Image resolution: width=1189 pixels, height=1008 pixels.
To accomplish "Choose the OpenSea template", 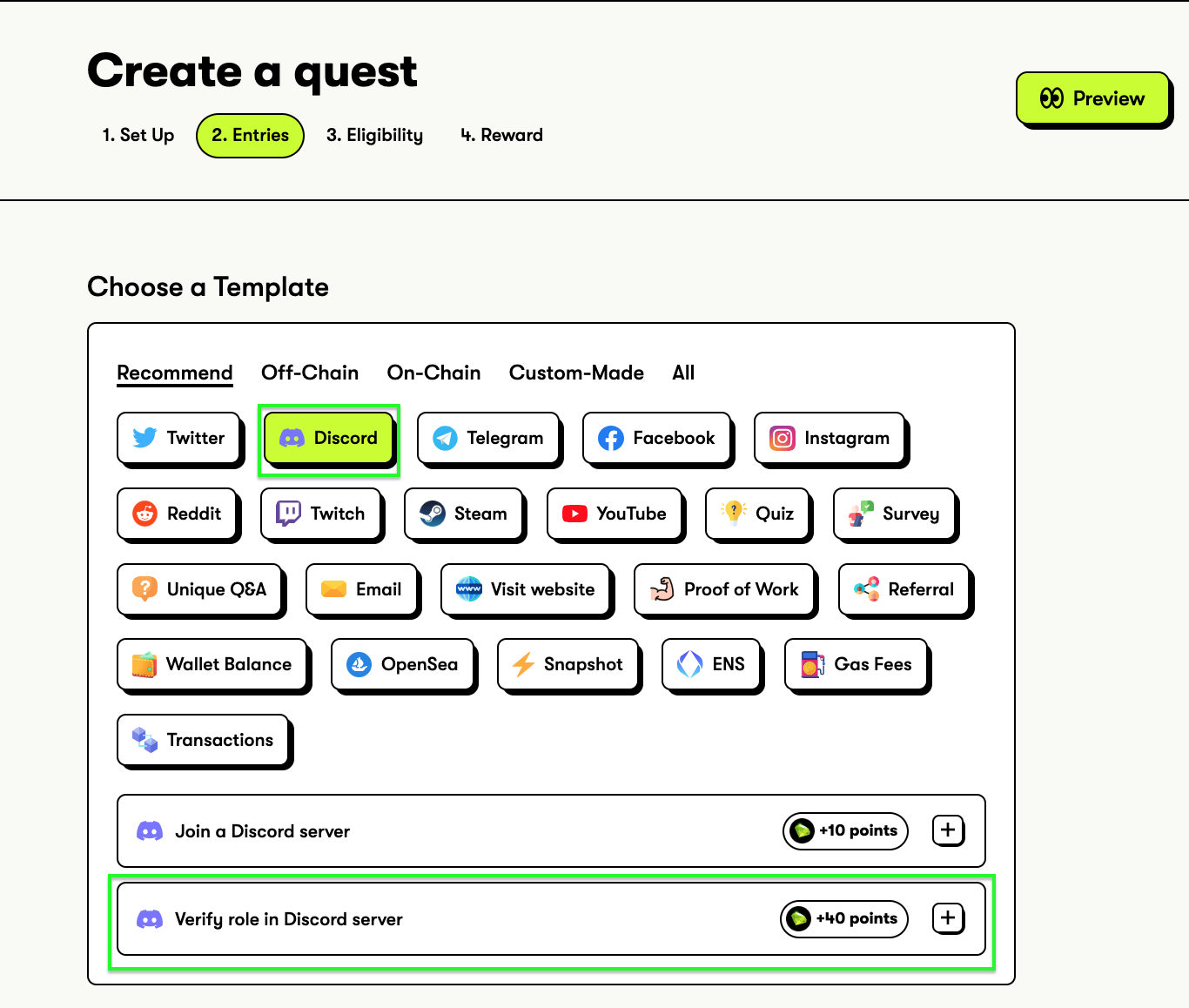I will click(403, 664).
